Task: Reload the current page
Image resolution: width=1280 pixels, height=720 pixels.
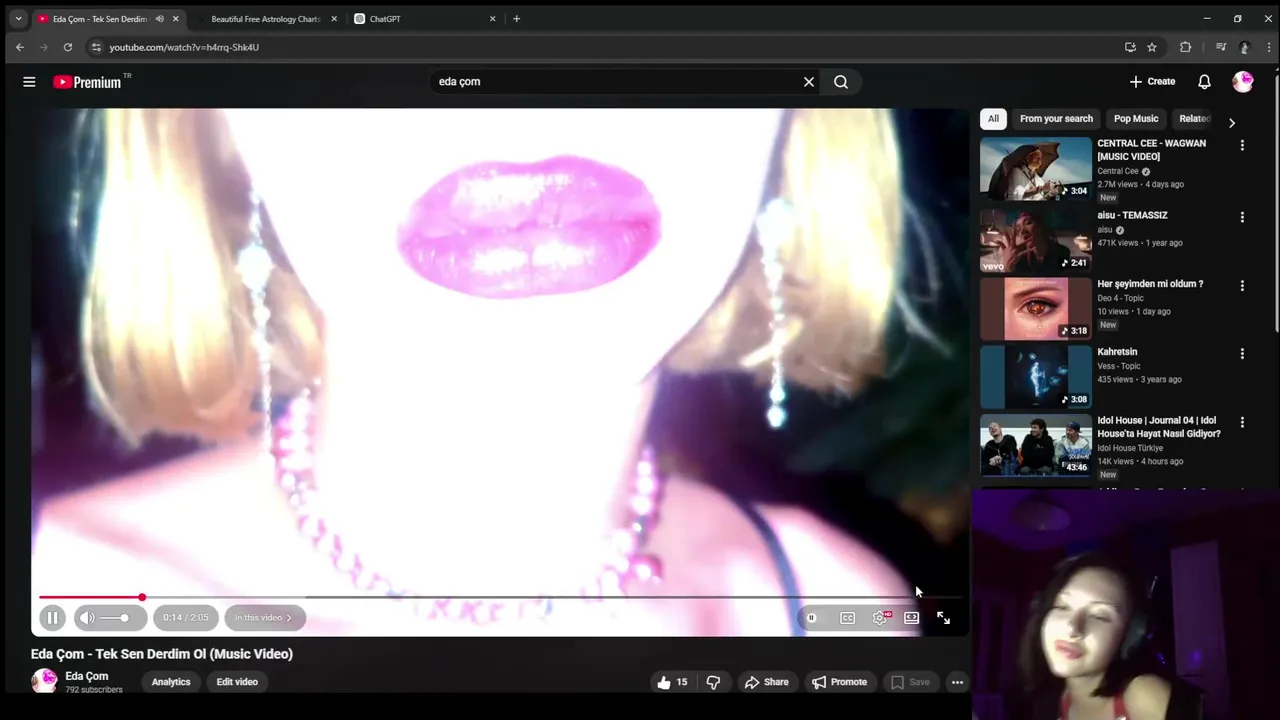Action: pos(68,47)
